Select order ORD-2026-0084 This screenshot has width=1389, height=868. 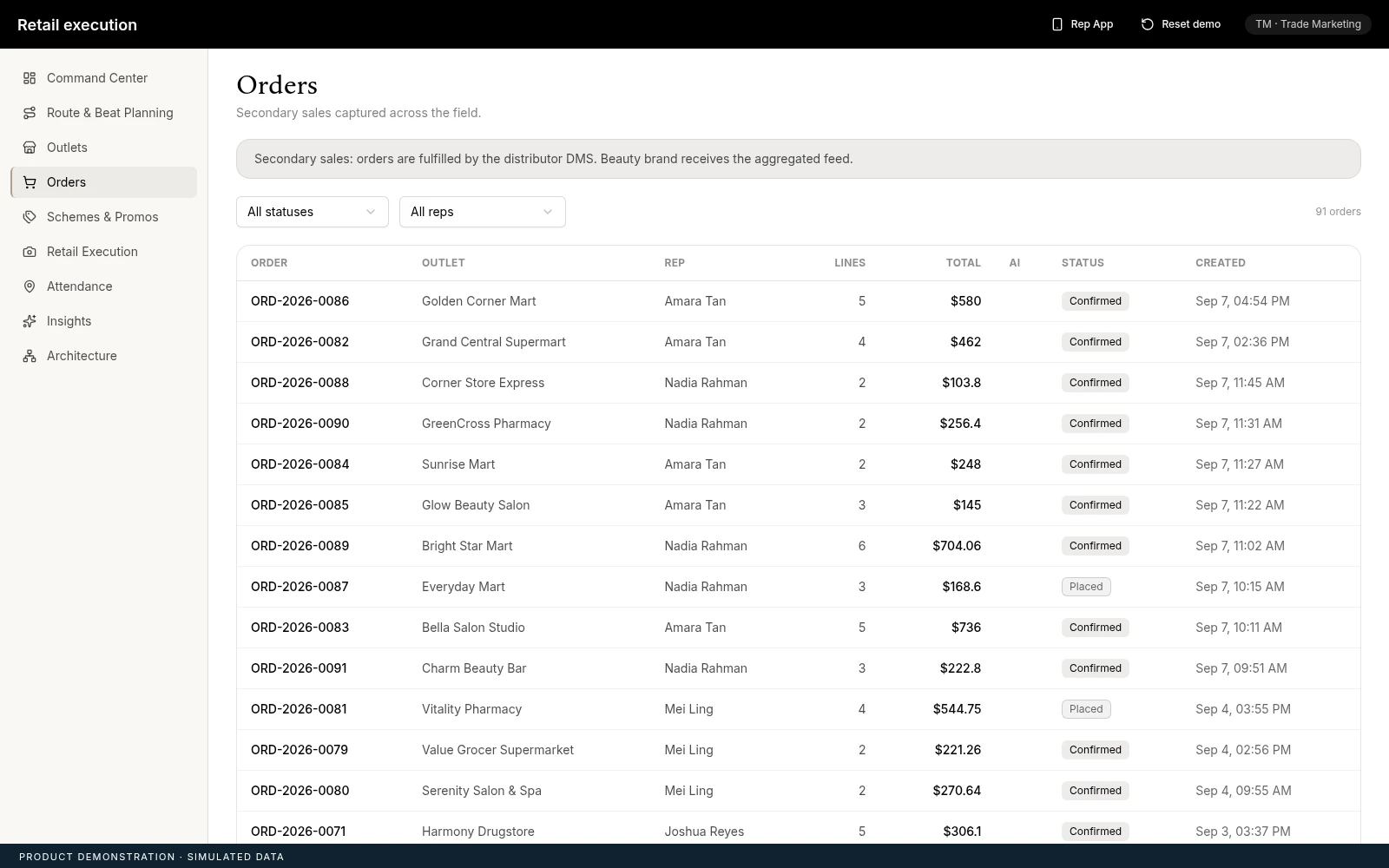300,464
